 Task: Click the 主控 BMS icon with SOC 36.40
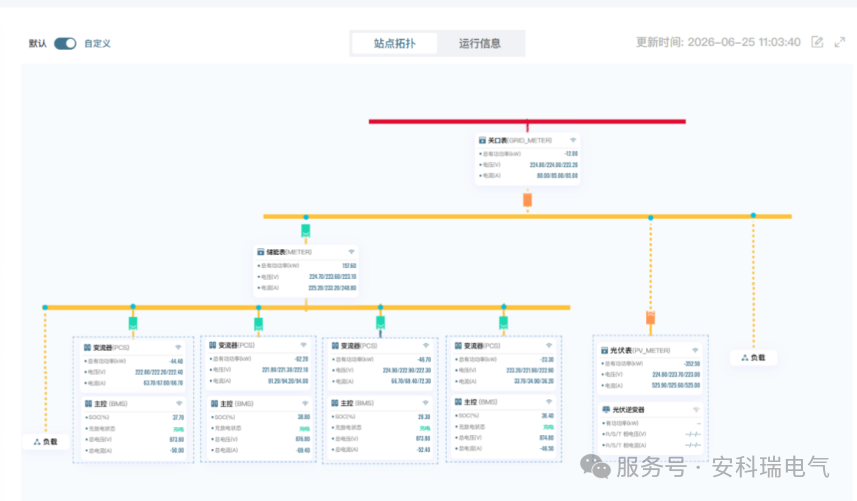coord(459,402)
